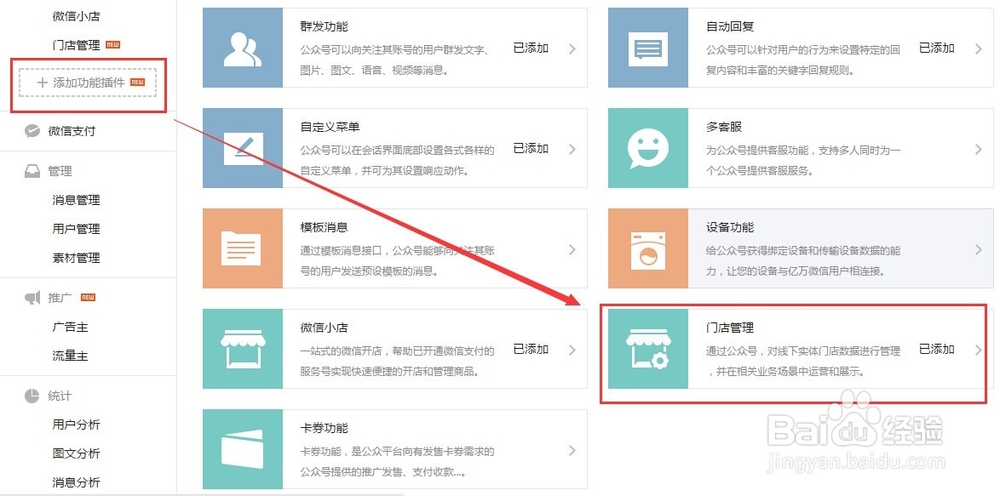Expand the 模板消息 card chevron arrow

click(x=572, y=249)
